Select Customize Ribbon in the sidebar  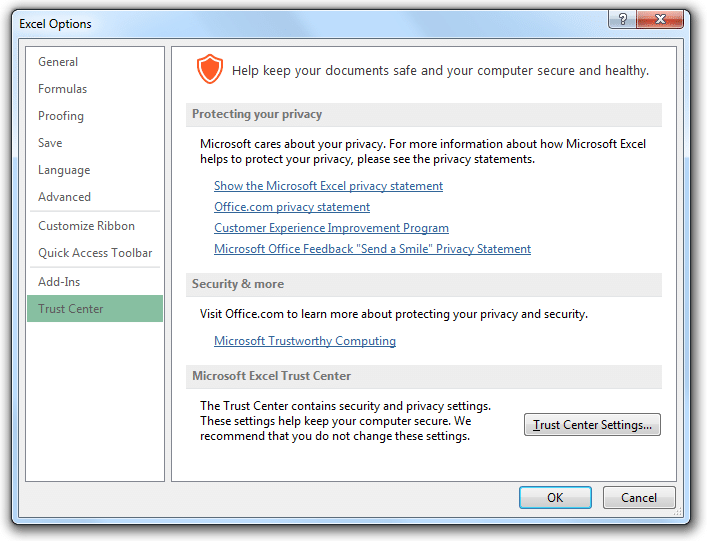tap(86, 226)
